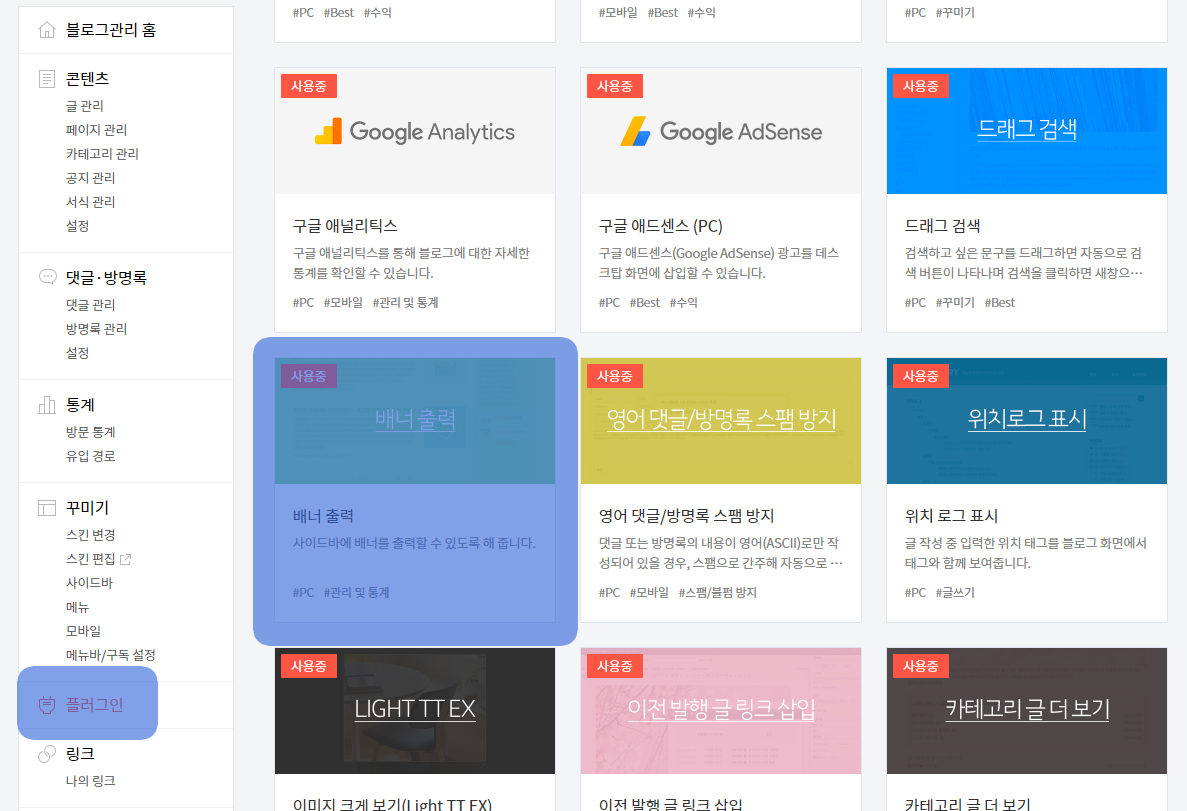Screen dimensions: 1187x811
Task: Click the 링크 section heading
Action: (79, 753)
